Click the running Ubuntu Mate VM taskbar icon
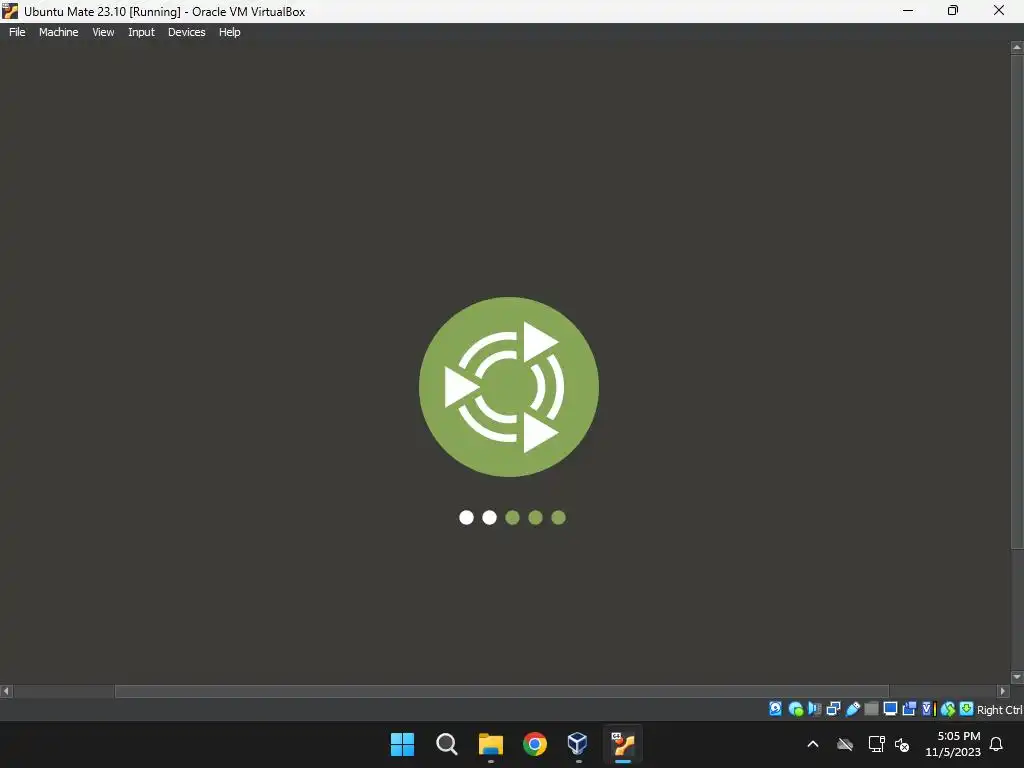The height and width of the screenshot is (768, 1024). click(x=623, y=744)
